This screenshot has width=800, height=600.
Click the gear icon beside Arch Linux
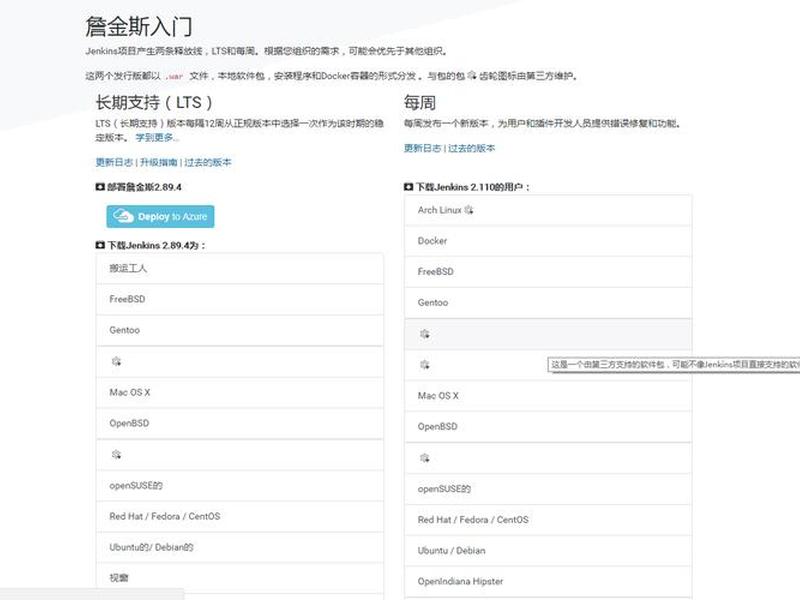469,210
